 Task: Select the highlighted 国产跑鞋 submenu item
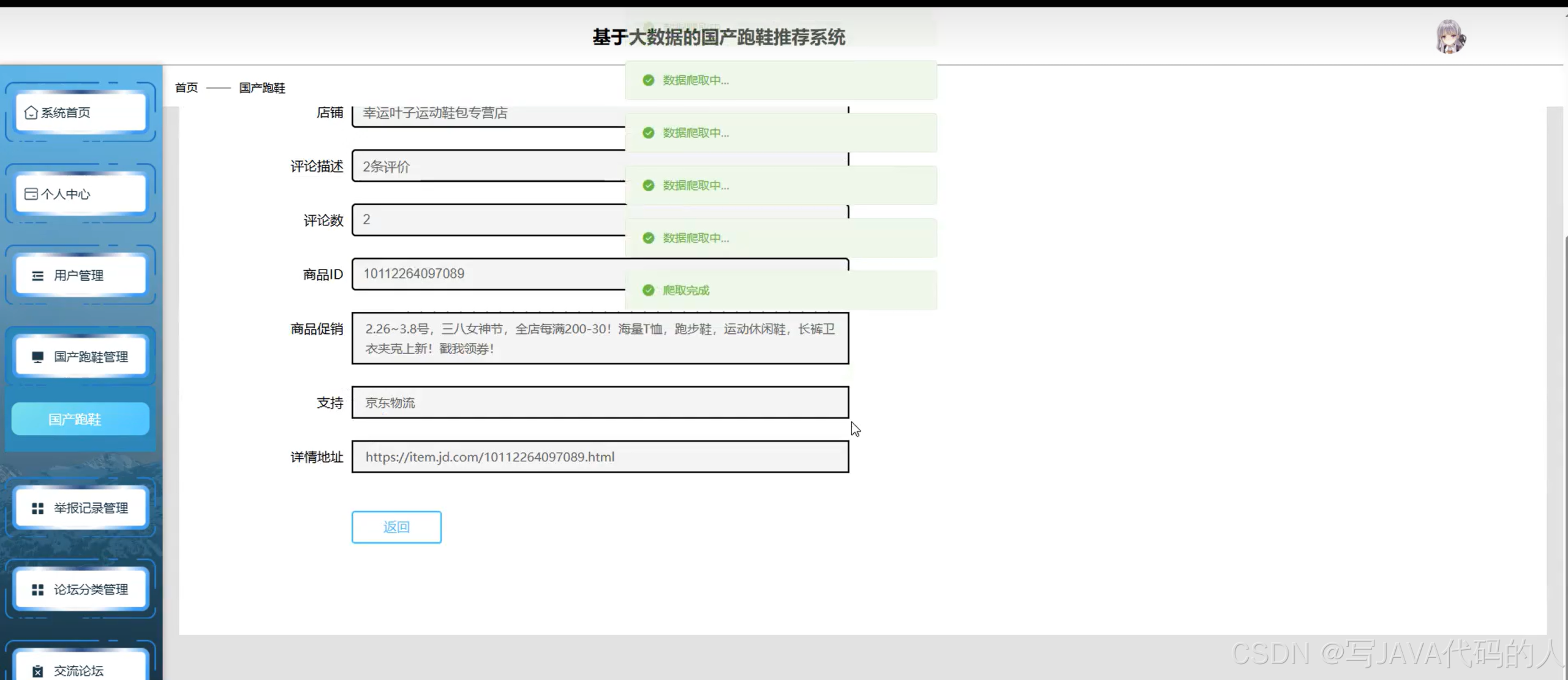pyautogui.click(x=80, y=418)
